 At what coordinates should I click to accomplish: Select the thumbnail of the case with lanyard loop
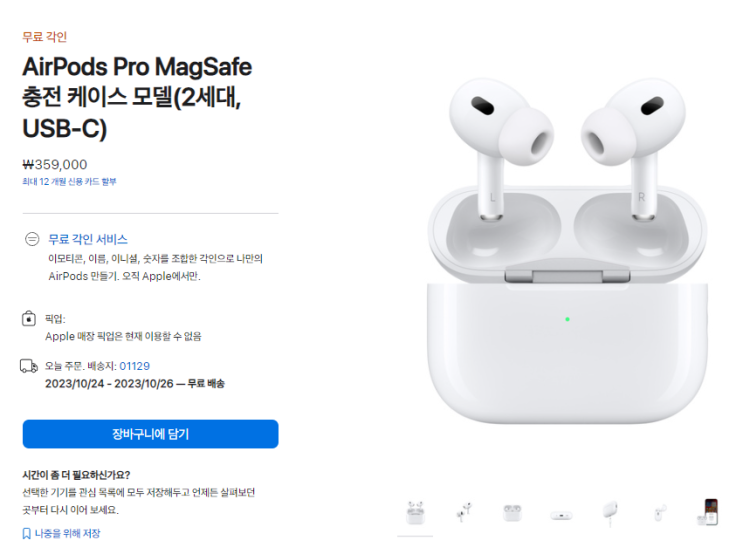659,513
